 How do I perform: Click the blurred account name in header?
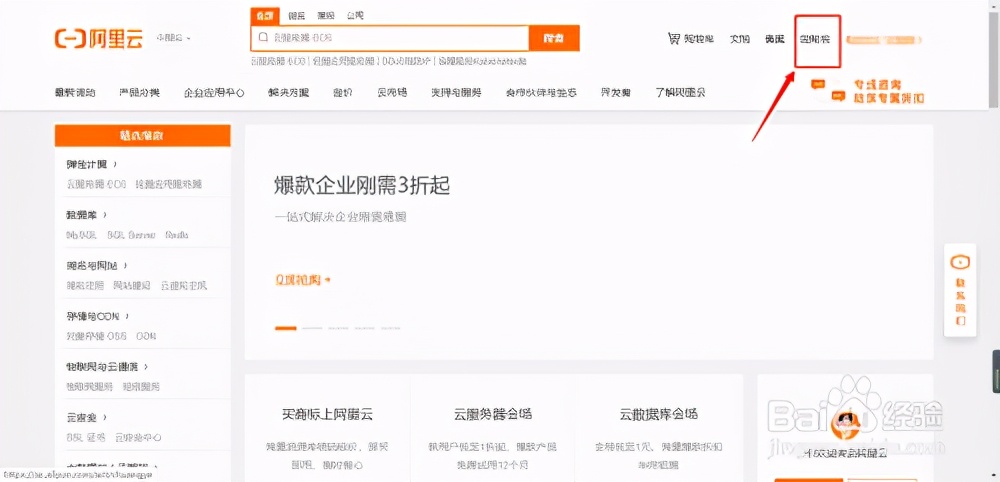pyautogui.click(x=884, y=40)
